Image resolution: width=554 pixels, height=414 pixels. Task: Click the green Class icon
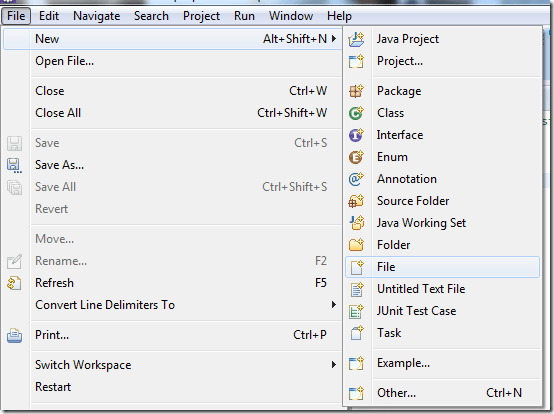click(x=356, y=113)
